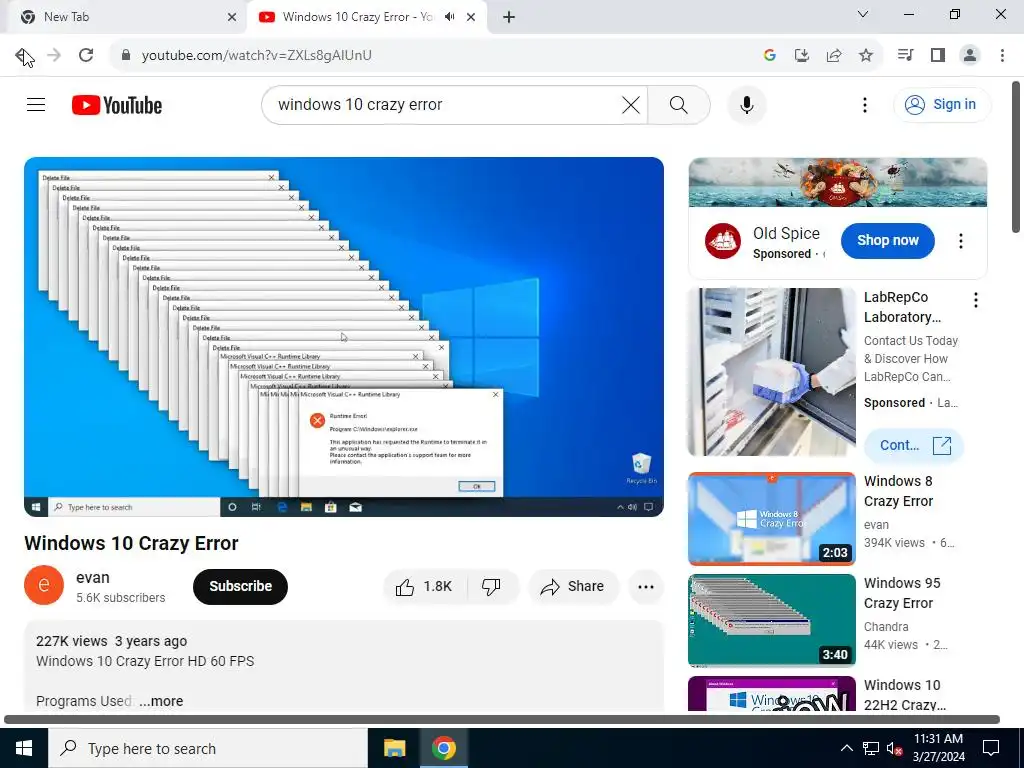Screen dimensions: 1024x768
Task: Close the New Tab tab
Action: coord(232,17)
